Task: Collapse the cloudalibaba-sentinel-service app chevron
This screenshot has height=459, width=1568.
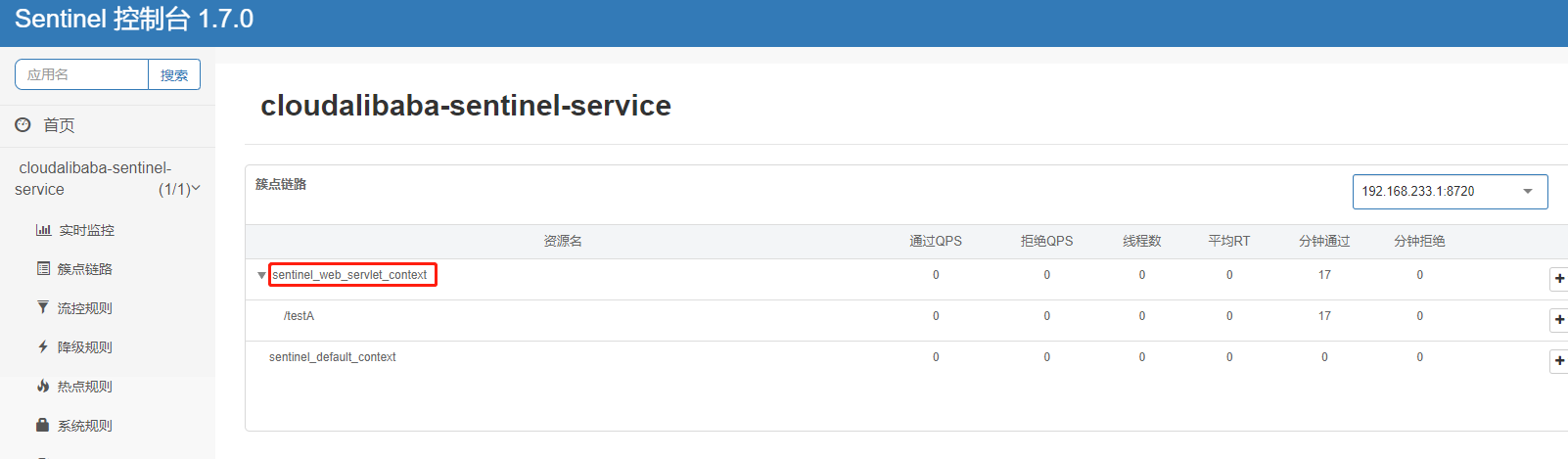Action: coord(196,188)
